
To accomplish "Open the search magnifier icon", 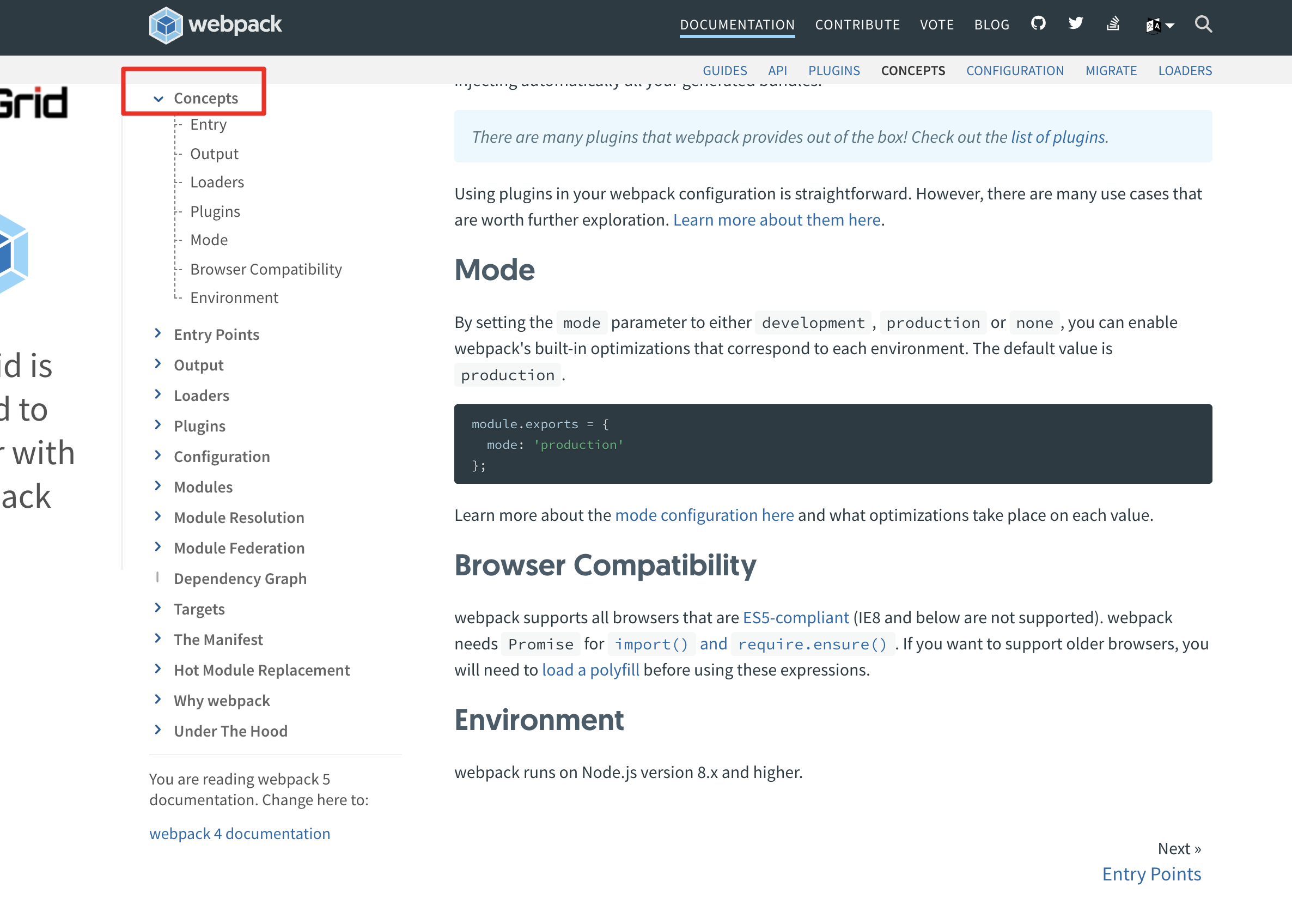I will (1204, 25).
